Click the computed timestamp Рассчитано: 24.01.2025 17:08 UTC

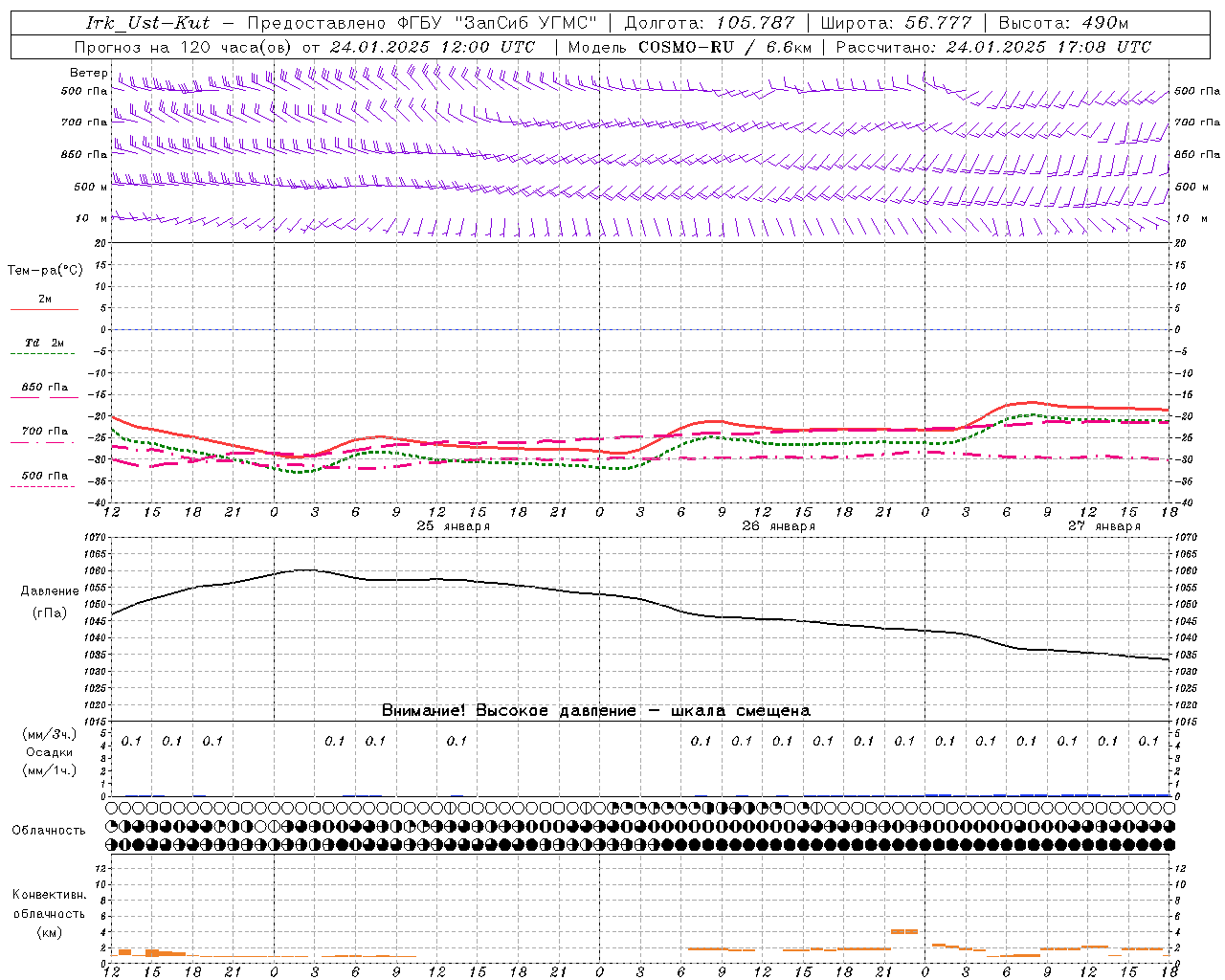(x=993, y=47)
